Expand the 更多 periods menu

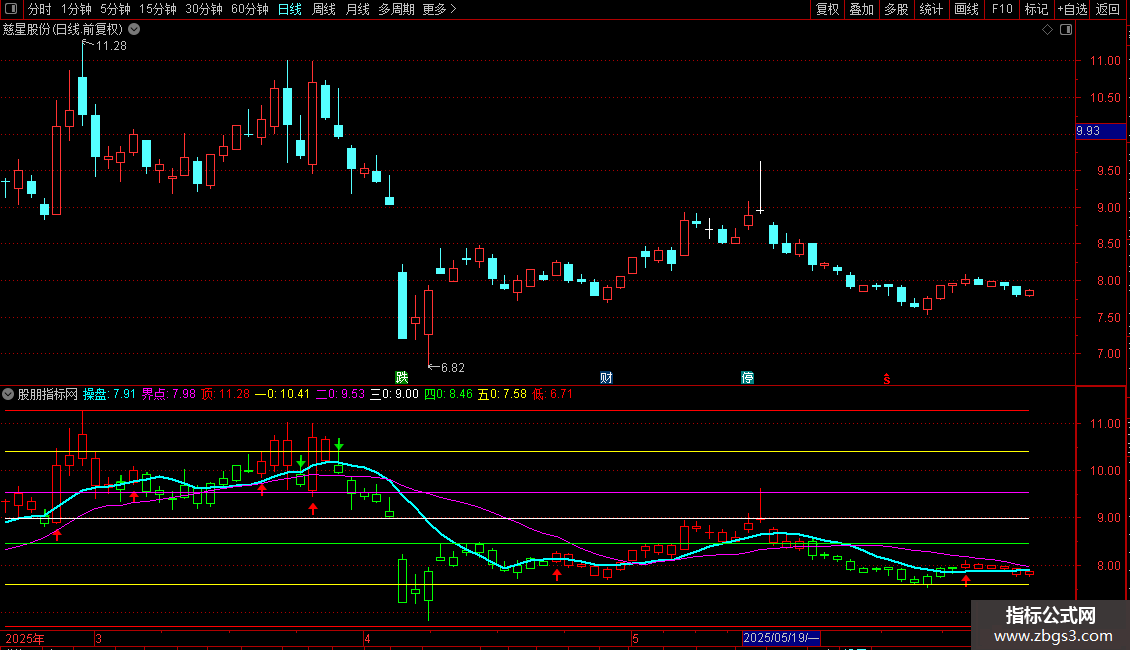440,9
